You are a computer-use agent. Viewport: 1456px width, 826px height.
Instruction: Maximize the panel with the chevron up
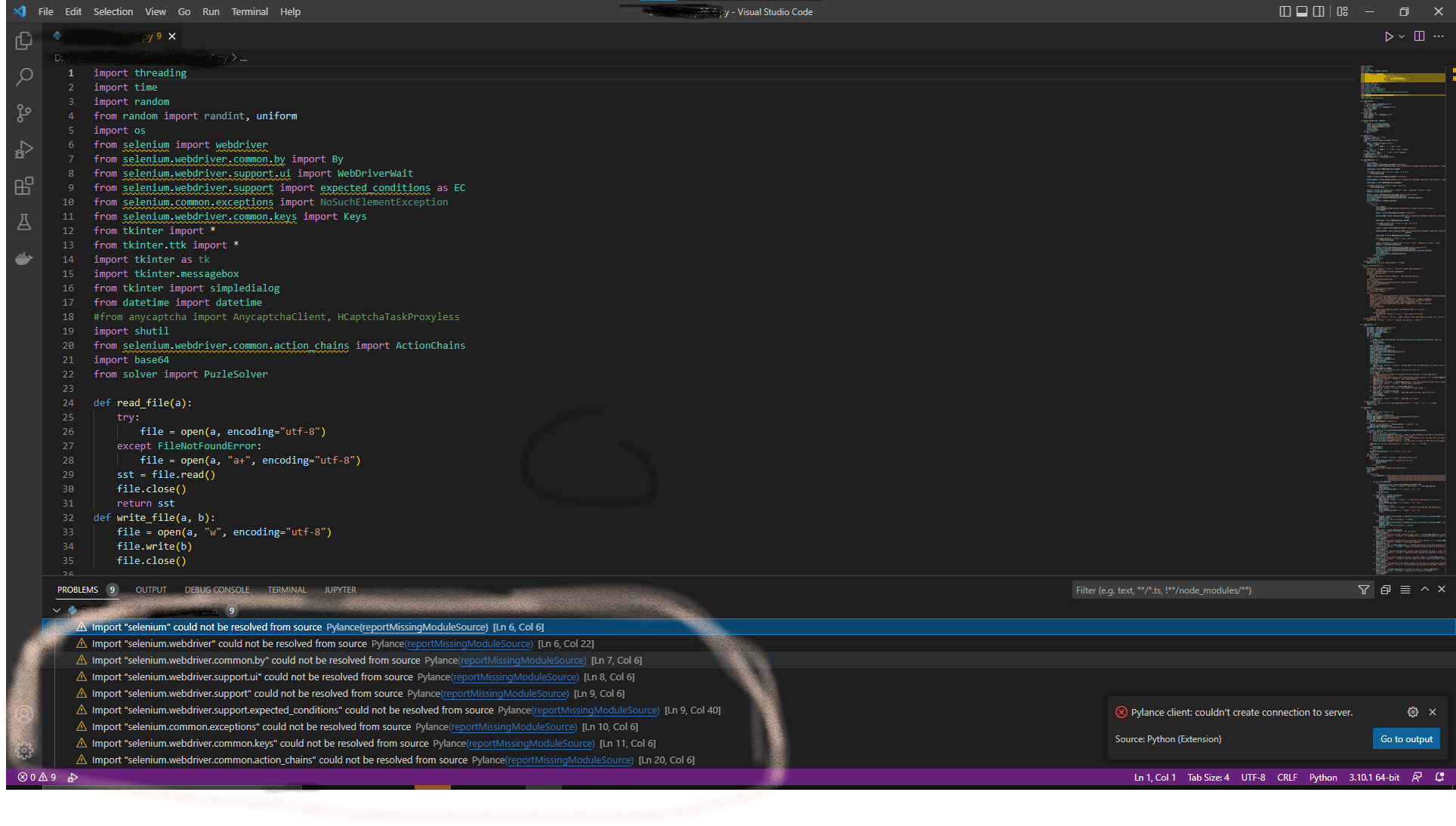(x=1424, y=590)
